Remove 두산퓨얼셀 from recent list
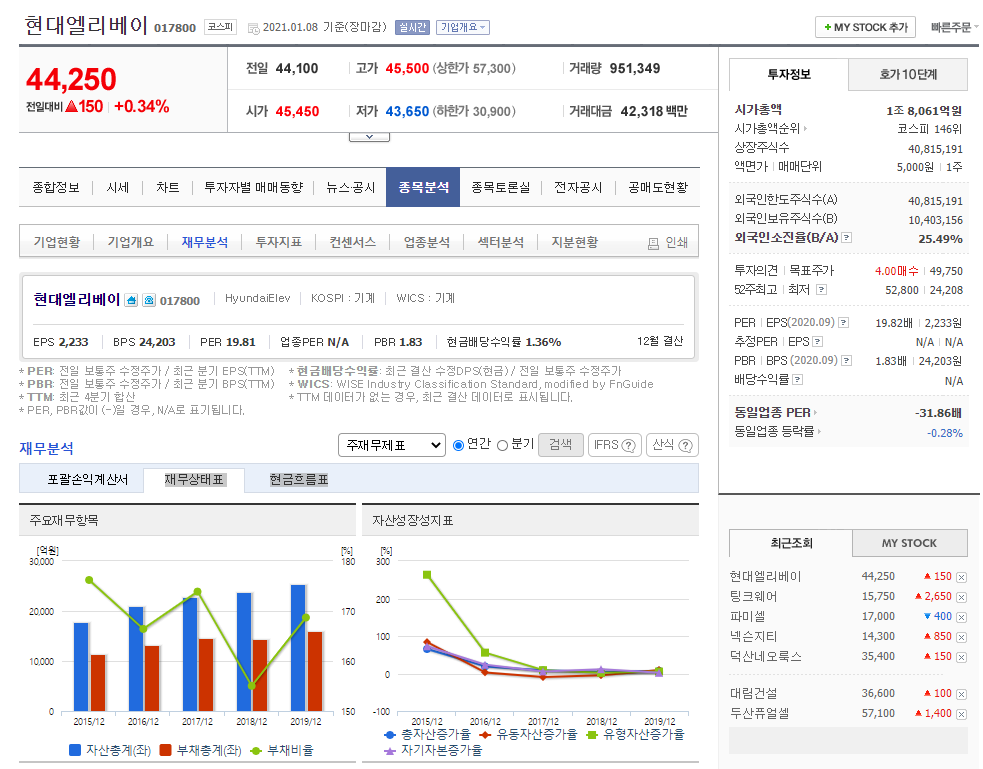Image resolution: width=983 pixels, height=769 pixels. click(962, 714)
